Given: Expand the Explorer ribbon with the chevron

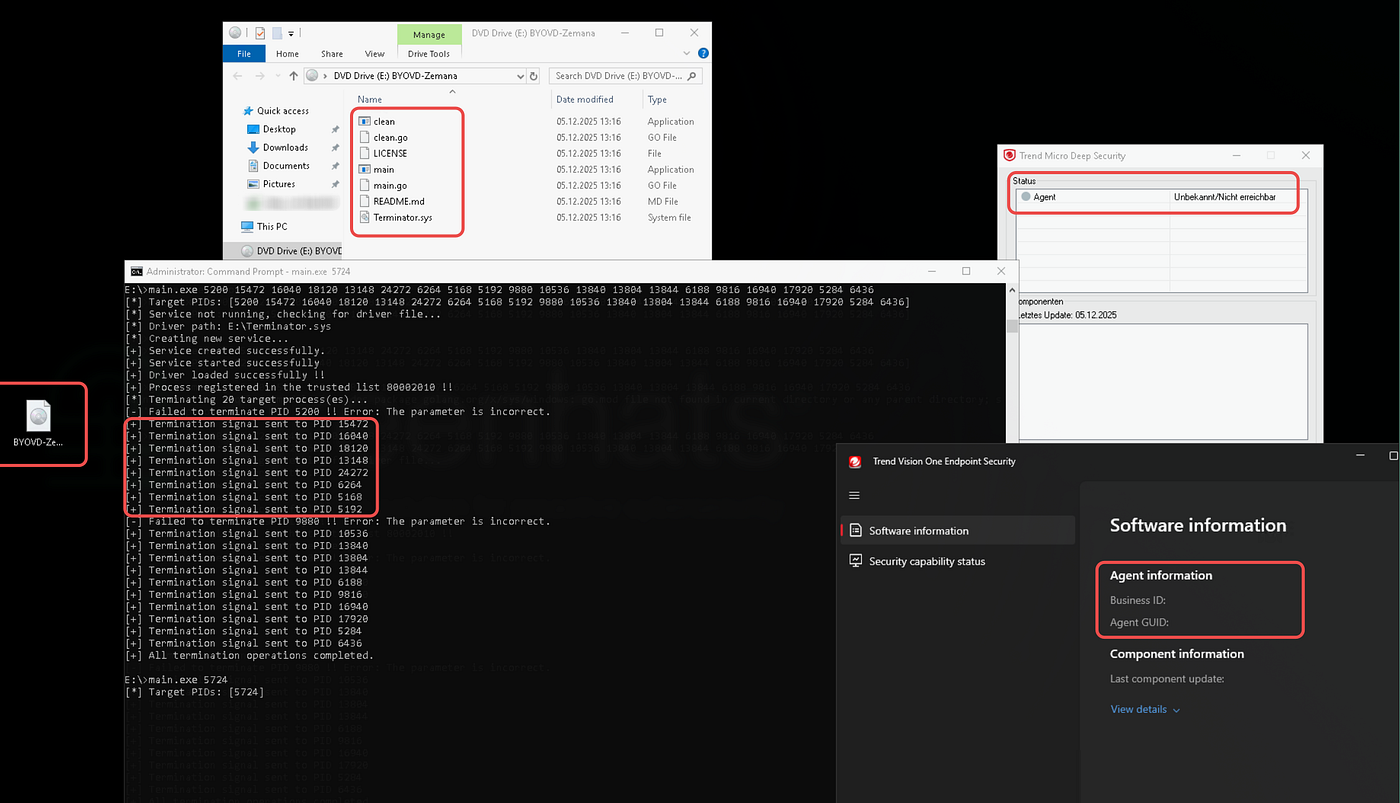Looking at the screenshot, I should pos(689,54).
